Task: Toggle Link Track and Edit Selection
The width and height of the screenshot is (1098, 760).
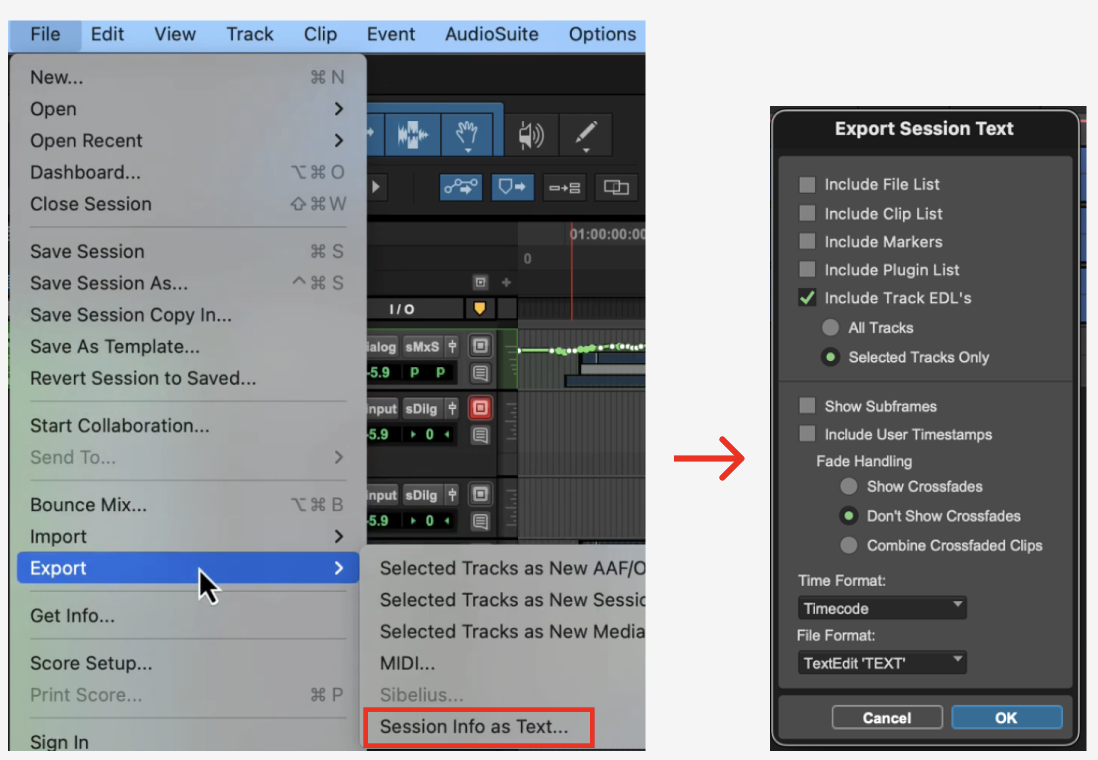Action: coord(564,187)
